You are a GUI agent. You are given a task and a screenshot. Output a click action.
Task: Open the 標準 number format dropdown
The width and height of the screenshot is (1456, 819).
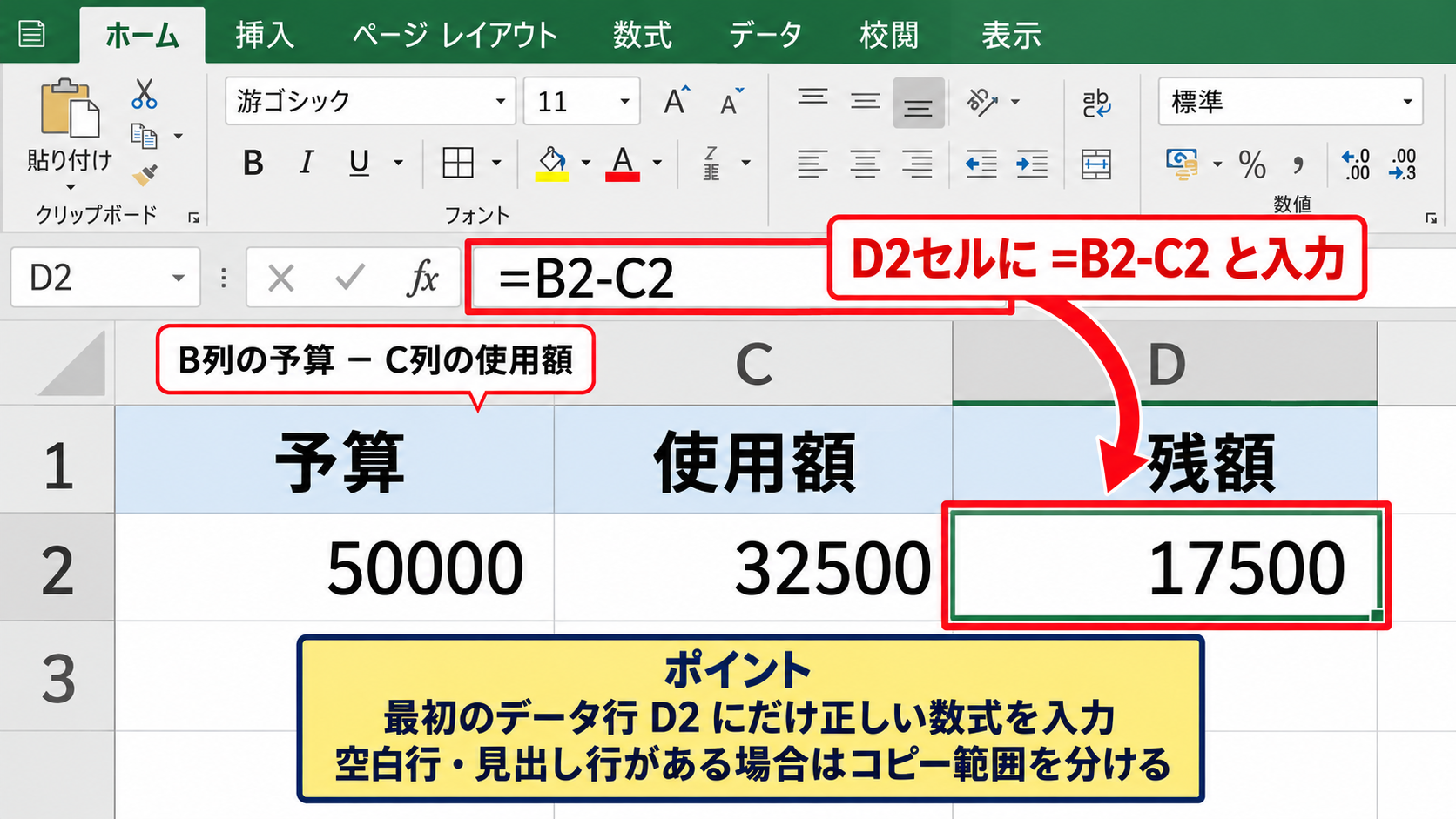[1407, 102]
